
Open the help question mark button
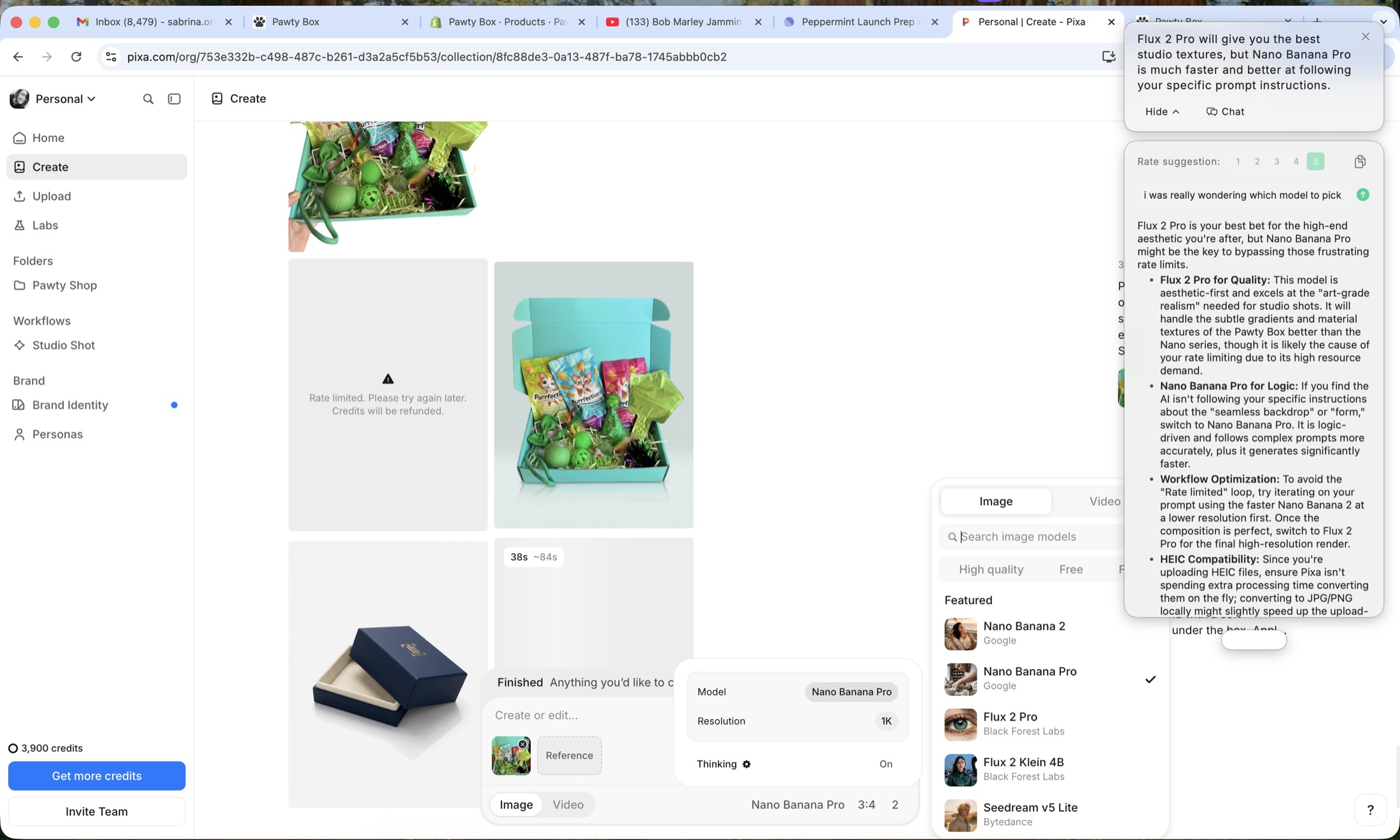pyautogui.click(x=1370, y=810)
